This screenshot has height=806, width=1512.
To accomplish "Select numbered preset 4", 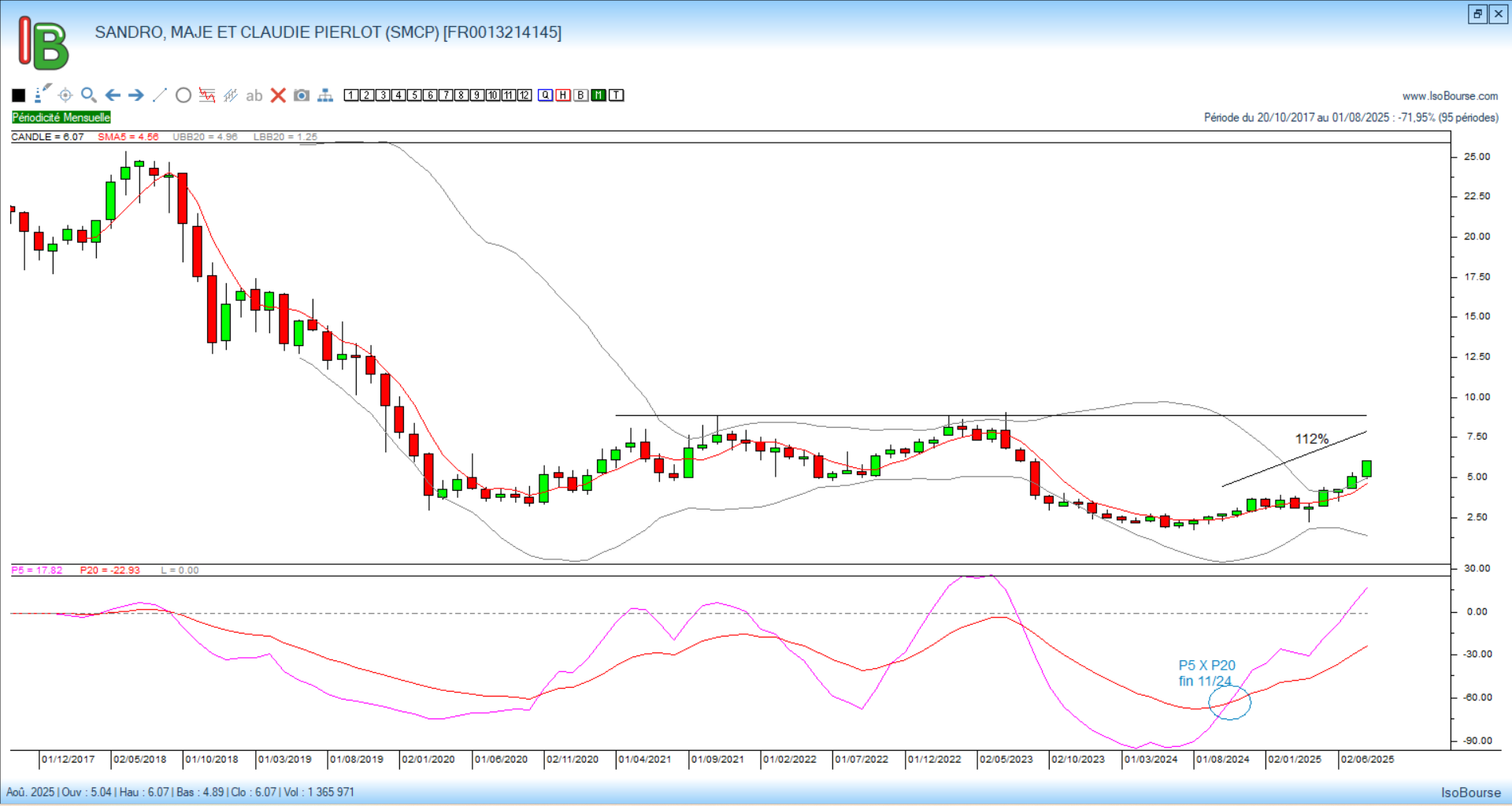I will (398, 95).
